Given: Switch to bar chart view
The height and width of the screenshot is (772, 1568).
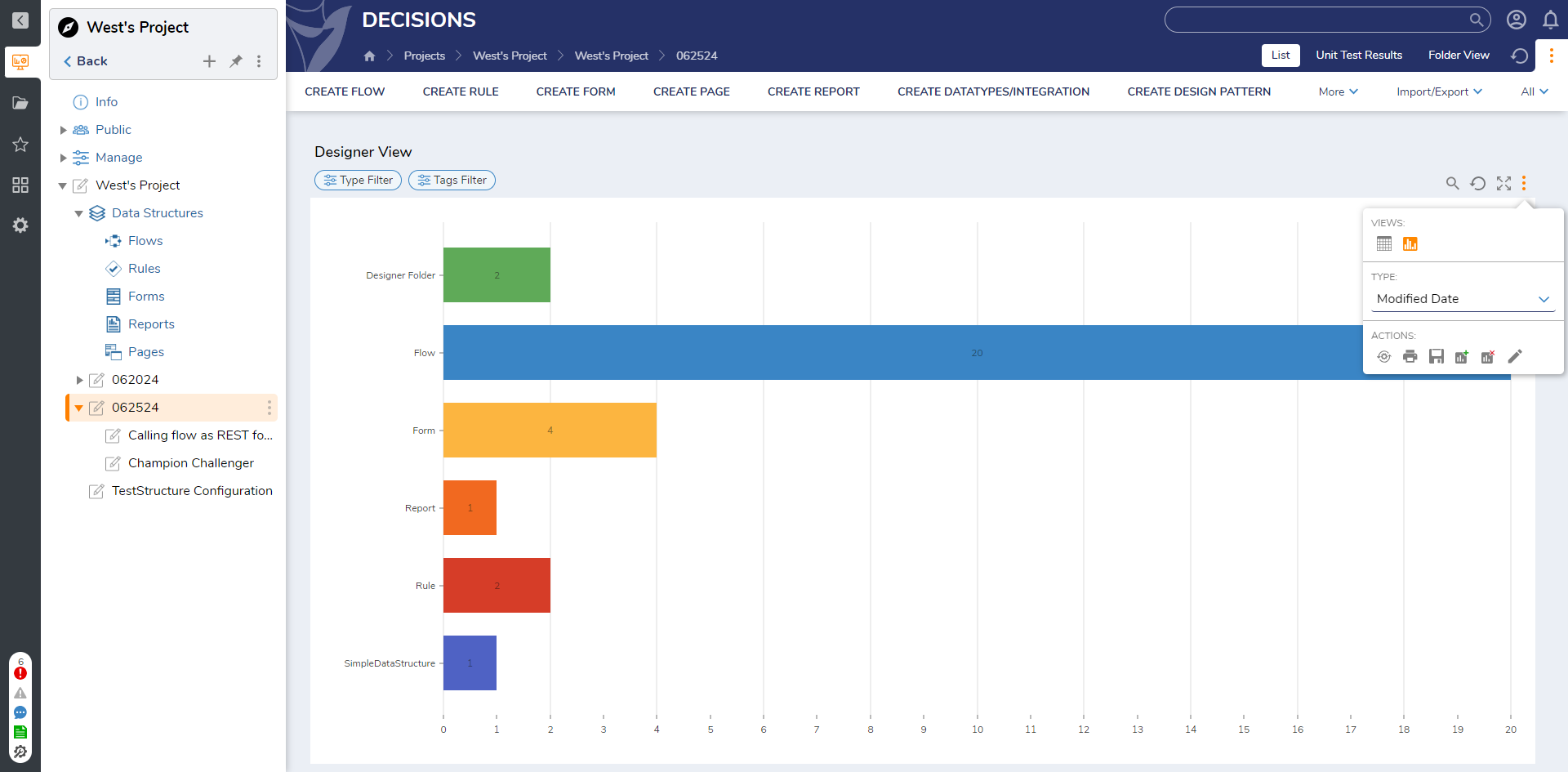Looking at the screenshot, I should (x=1410, y=243).
